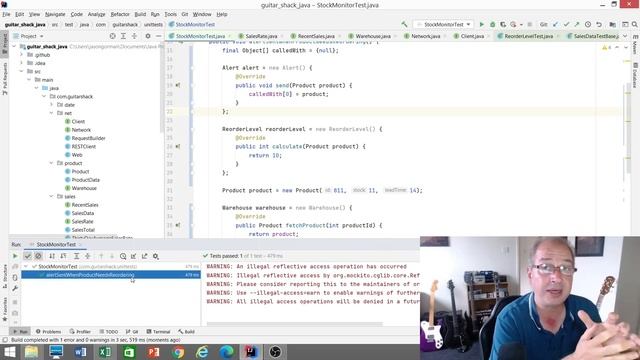Collapse the guitar_shack_java root node
The image size is (640, 360).
pos(15,47)
